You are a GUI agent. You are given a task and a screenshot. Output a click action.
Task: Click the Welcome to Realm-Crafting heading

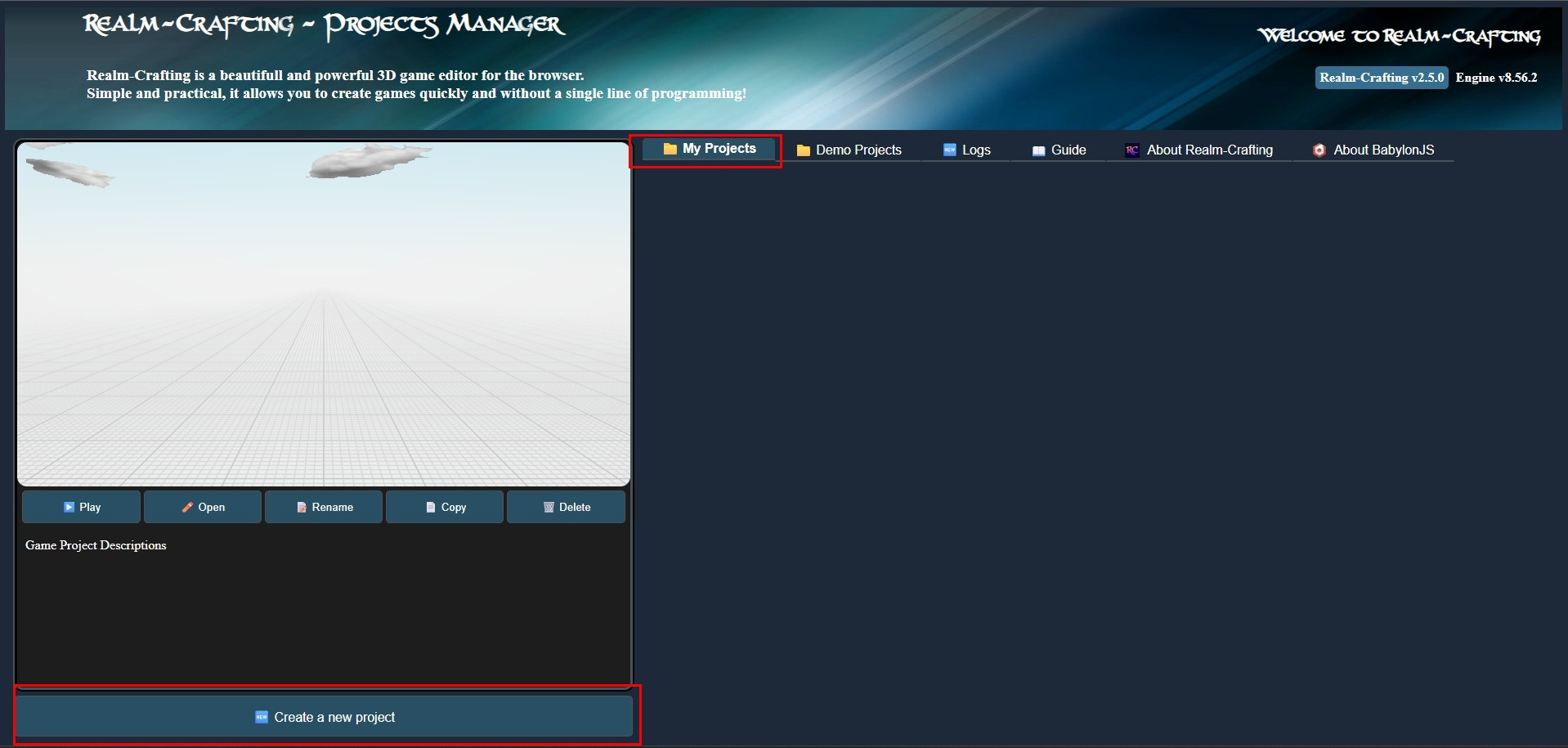pos(1400,36)
